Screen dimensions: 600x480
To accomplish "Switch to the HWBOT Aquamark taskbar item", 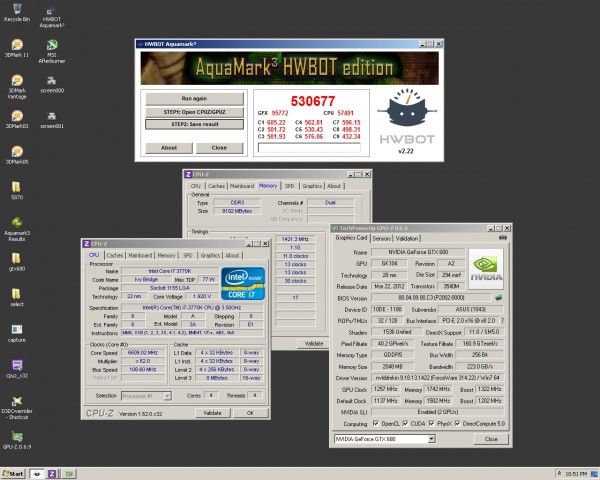I will pyautogui.click(x=37, y=474).
